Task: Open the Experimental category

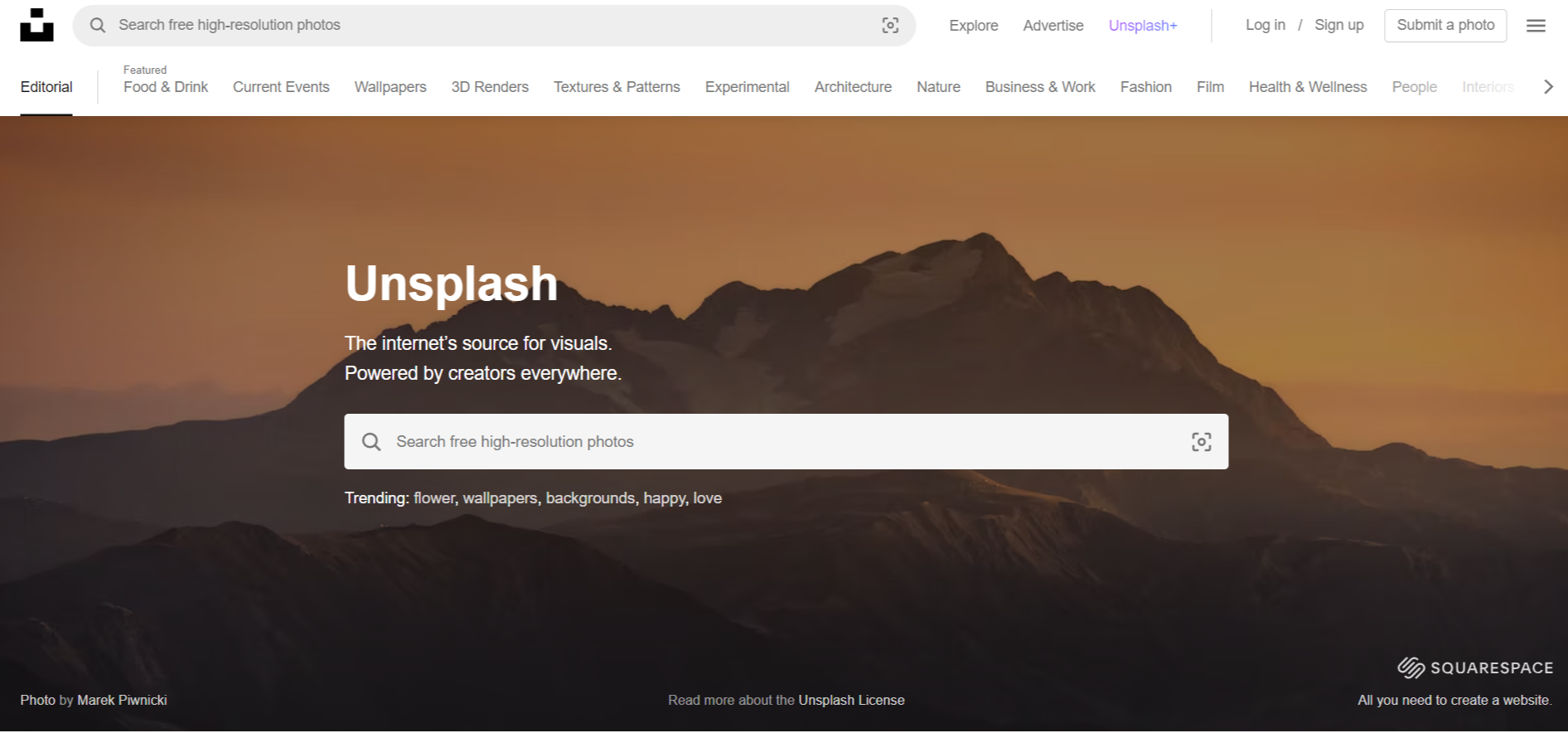Action: point(747,86)
